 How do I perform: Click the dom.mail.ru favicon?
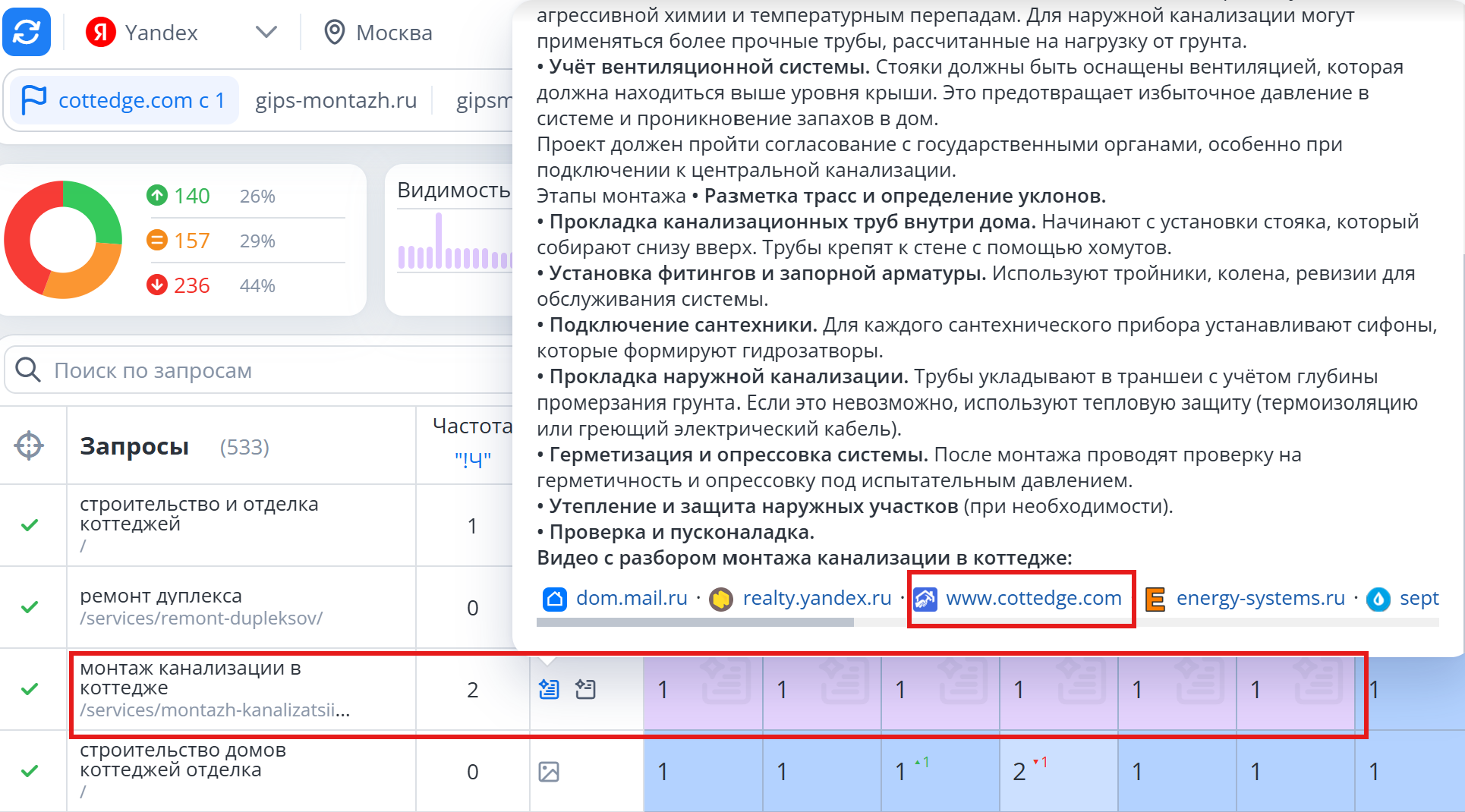555,600
